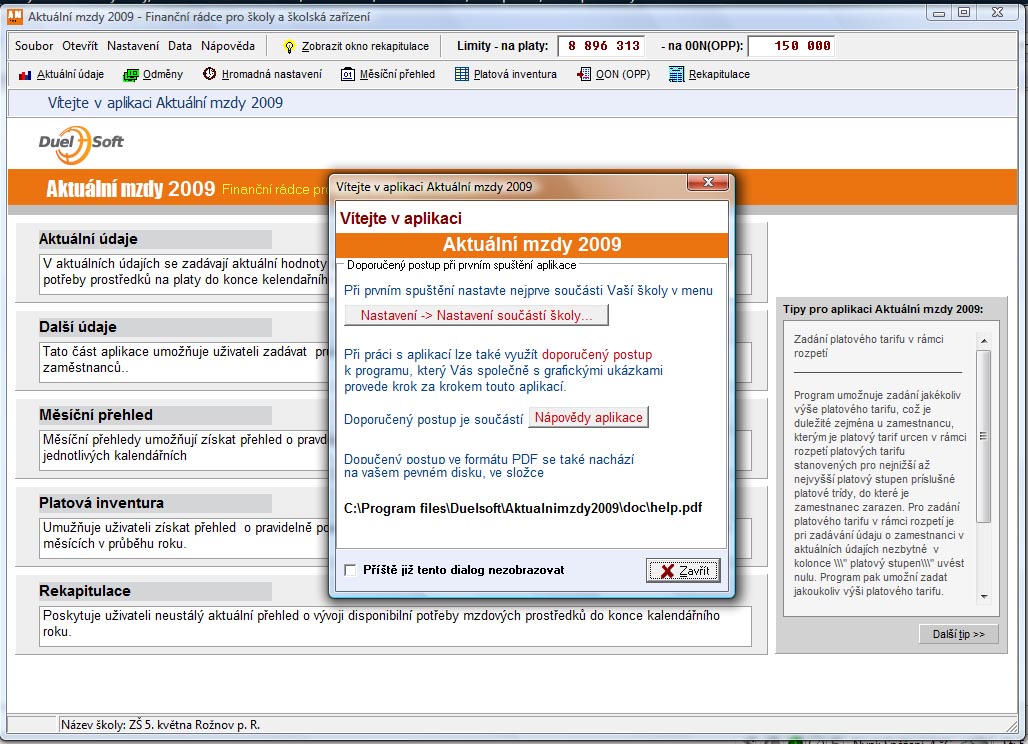Image resolution: width=1028 pixels, height=744 pixels.
Task: Open the Data menu
Action: click(x=180, y=46)
